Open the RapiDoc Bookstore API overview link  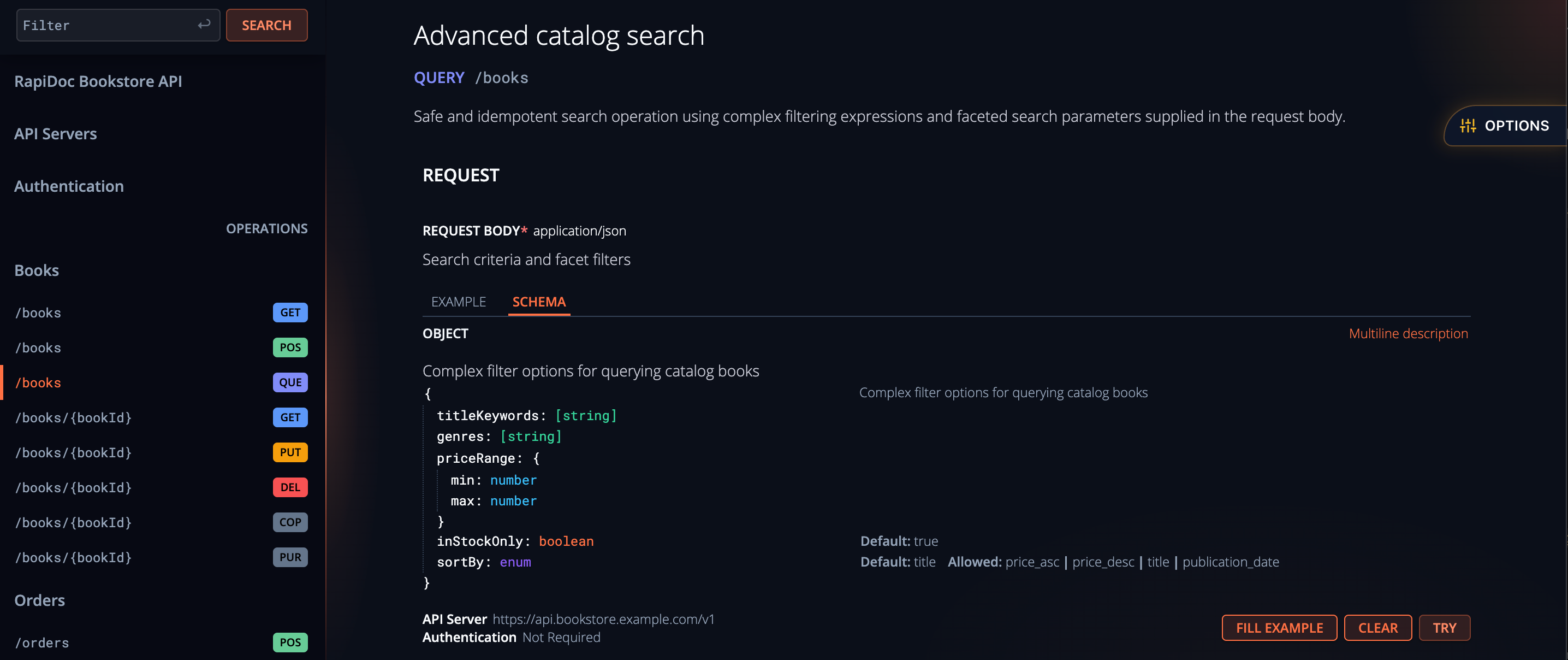pos(98,81)
